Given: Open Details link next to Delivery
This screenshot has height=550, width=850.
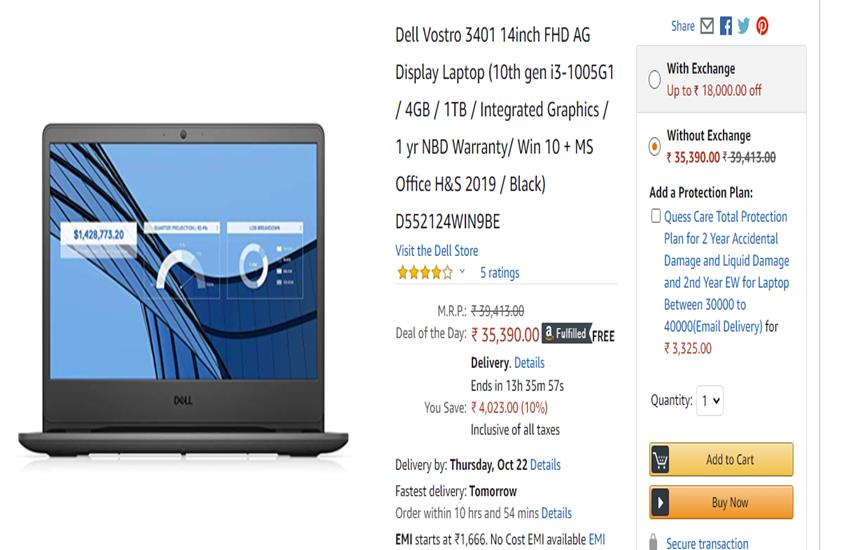Looking at the screenshot, I should pyautogui.click(x=529, y=363).
